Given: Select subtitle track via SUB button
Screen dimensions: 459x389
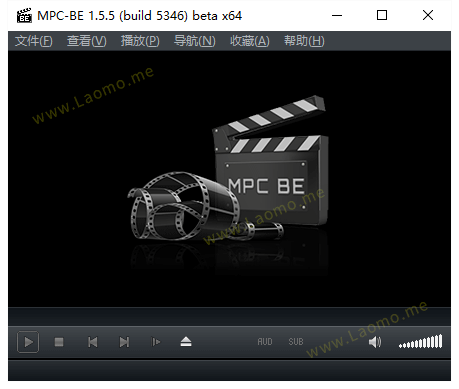Looking at the screenshot, I should pos(296,342).
